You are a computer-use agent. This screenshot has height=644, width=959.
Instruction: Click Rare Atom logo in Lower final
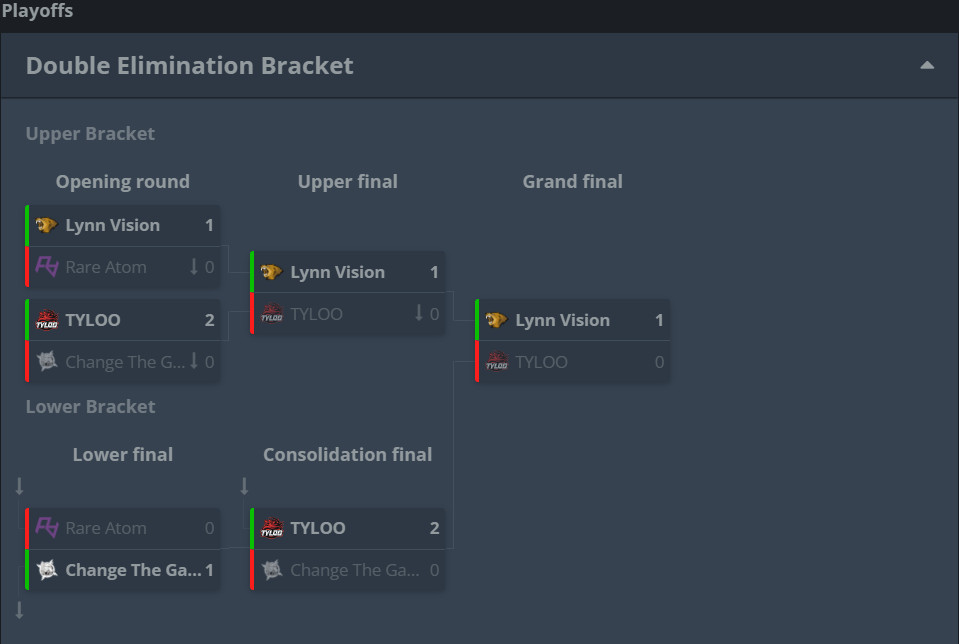46,528
